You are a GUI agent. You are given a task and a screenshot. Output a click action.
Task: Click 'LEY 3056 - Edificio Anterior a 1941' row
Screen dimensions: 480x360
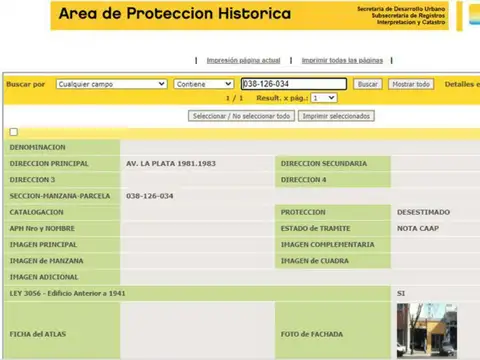coord(197,293)
